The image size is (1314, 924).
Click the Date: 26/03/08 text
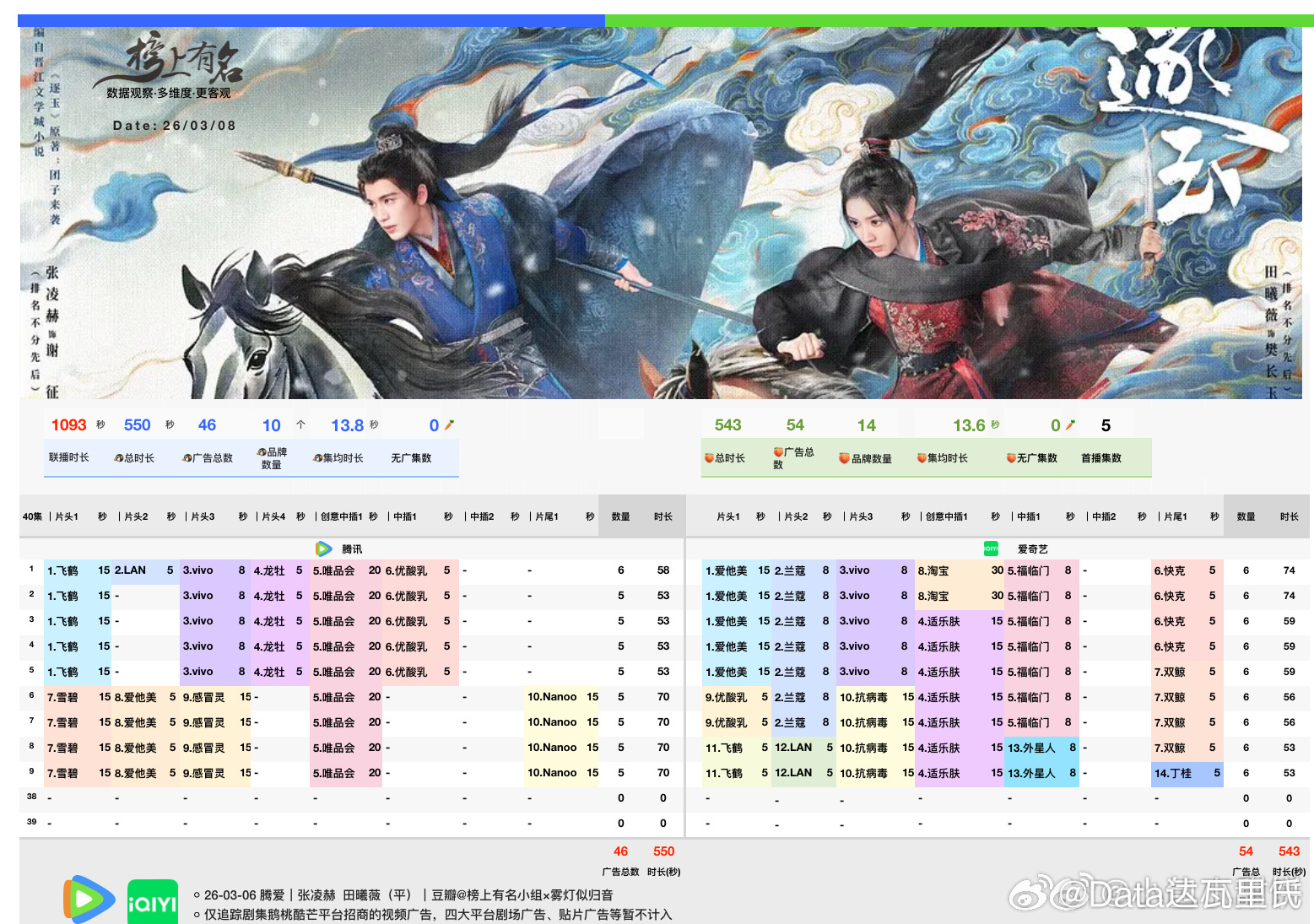point(175,126)
